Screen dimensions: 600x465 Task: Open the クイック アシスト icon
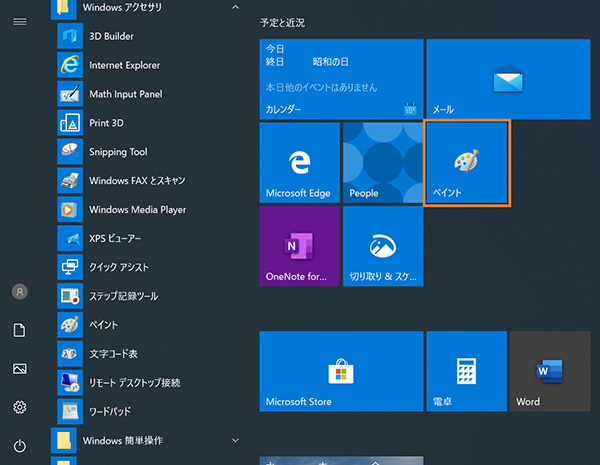[70, 267]
